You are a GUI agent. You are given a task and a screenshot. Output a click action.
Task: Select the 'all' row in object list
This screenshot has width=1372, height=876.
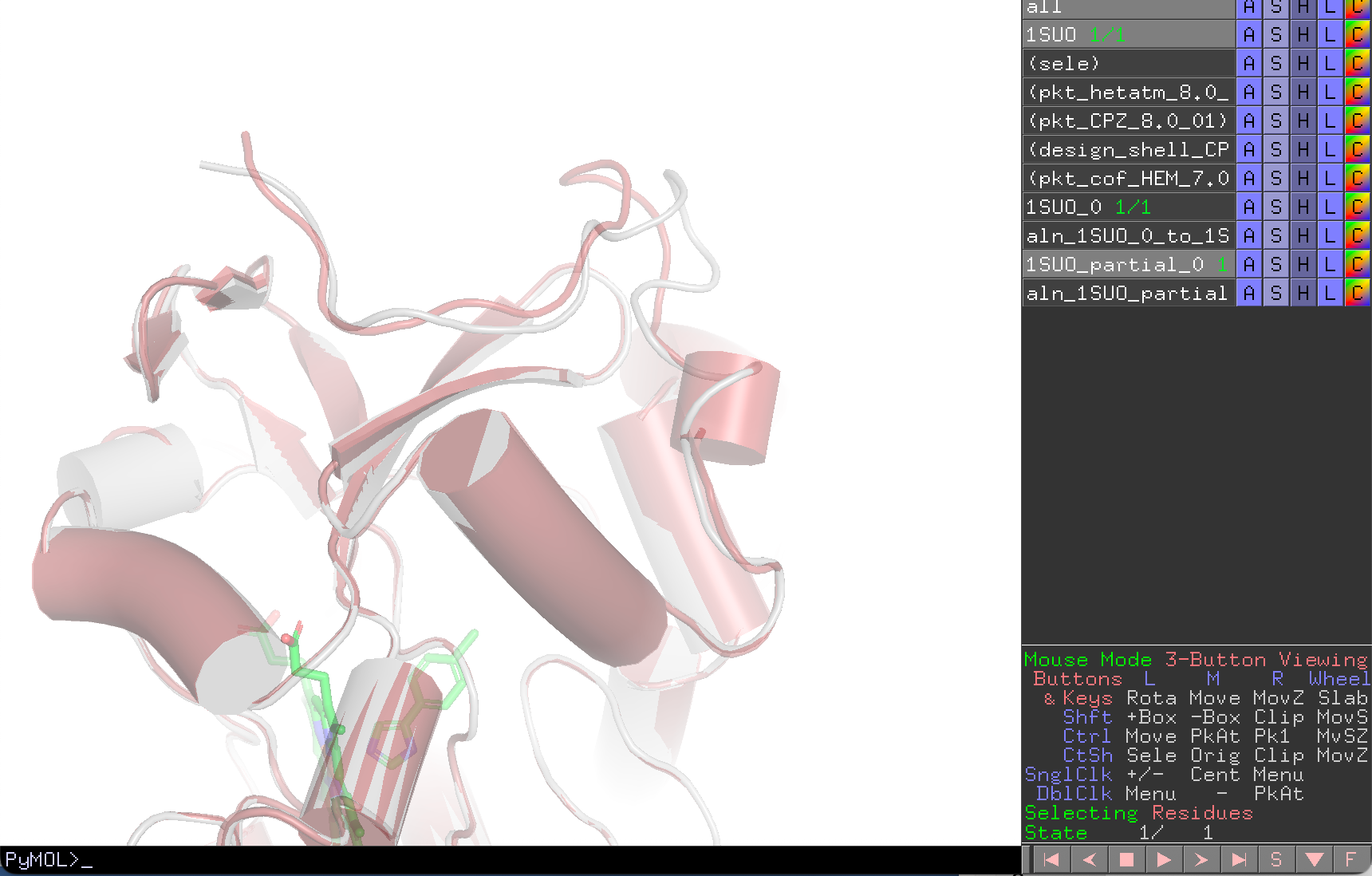pos(1129,9)
